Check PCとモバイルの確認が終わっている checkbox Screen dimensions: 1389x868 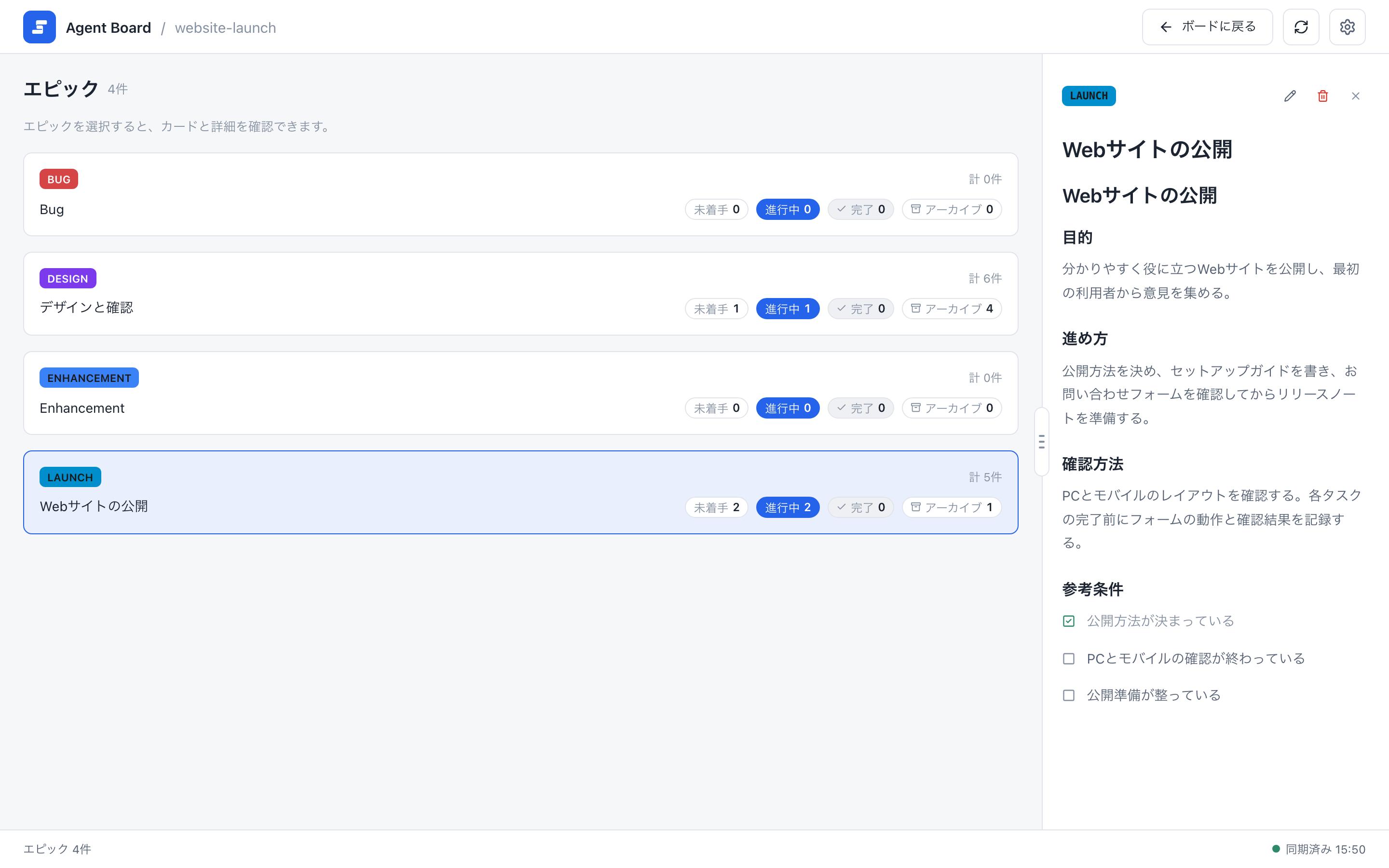click(x=1068, y=658)
